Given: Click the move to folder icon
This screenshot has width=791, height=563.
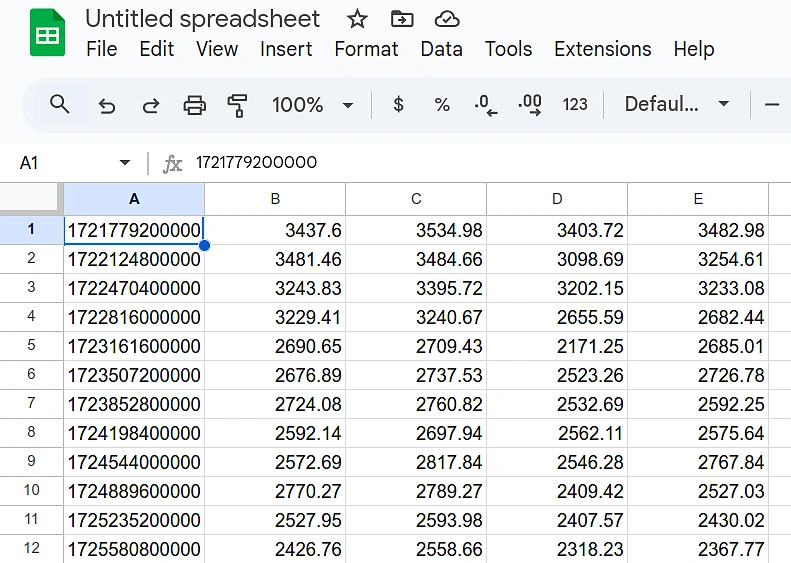Looking at the screenshot, I should coord(402,19).
